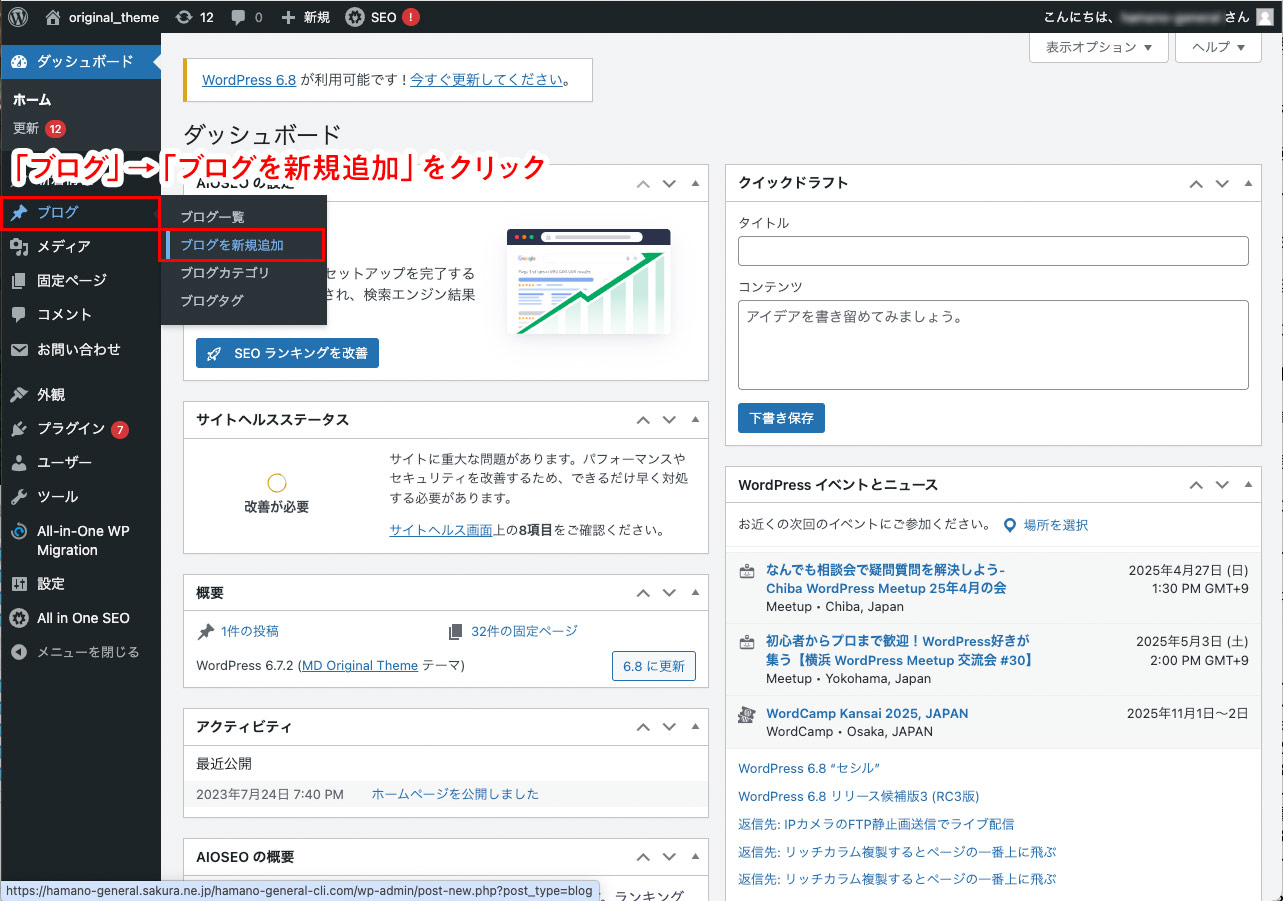This screenshot has width=1283, height=901.
Task: Open All in One SEO sidebar menu
Action: tap(80, 618)
